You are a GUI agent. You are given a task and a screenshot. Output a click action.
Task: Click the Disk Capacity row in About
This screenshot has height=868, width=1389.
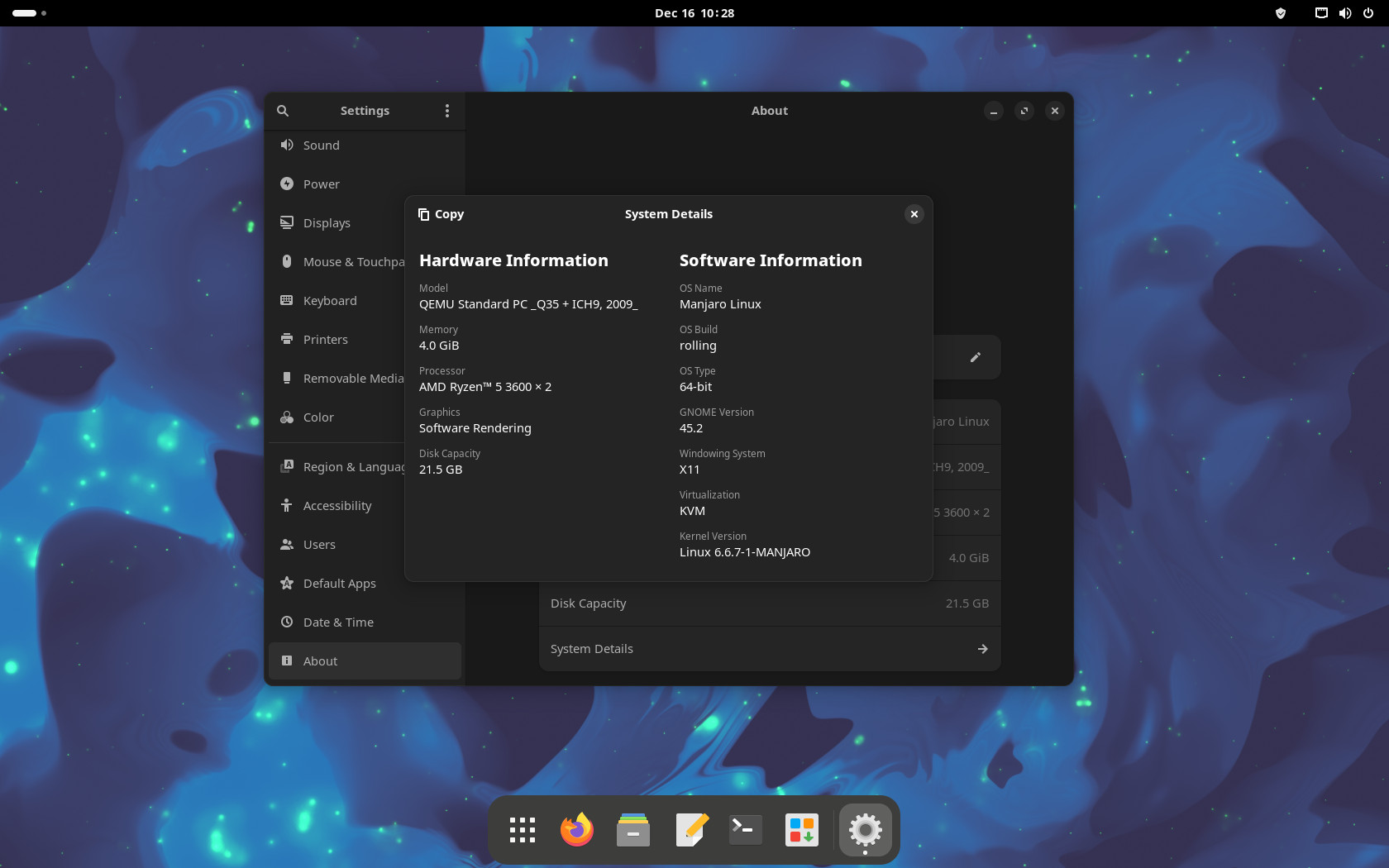770,603
